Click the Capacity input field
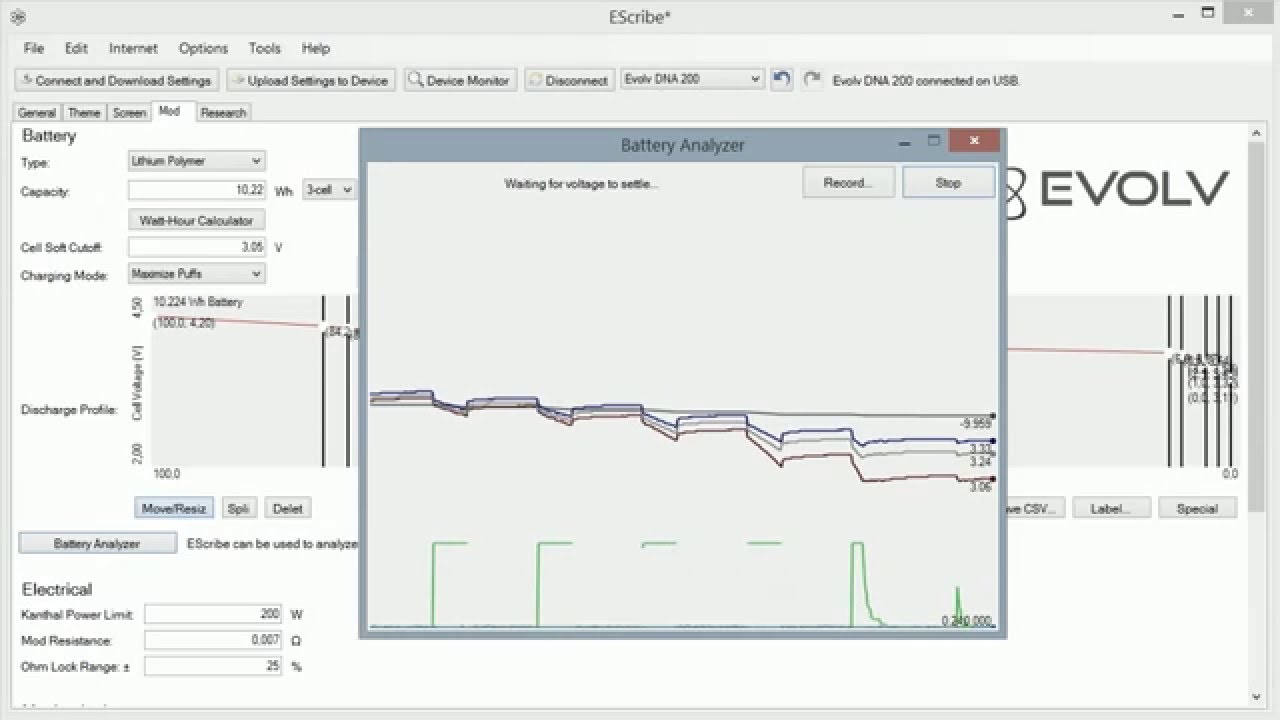The width and height of the screenshot is (1280, 720). pyautogui.click(x=197, y=190)
